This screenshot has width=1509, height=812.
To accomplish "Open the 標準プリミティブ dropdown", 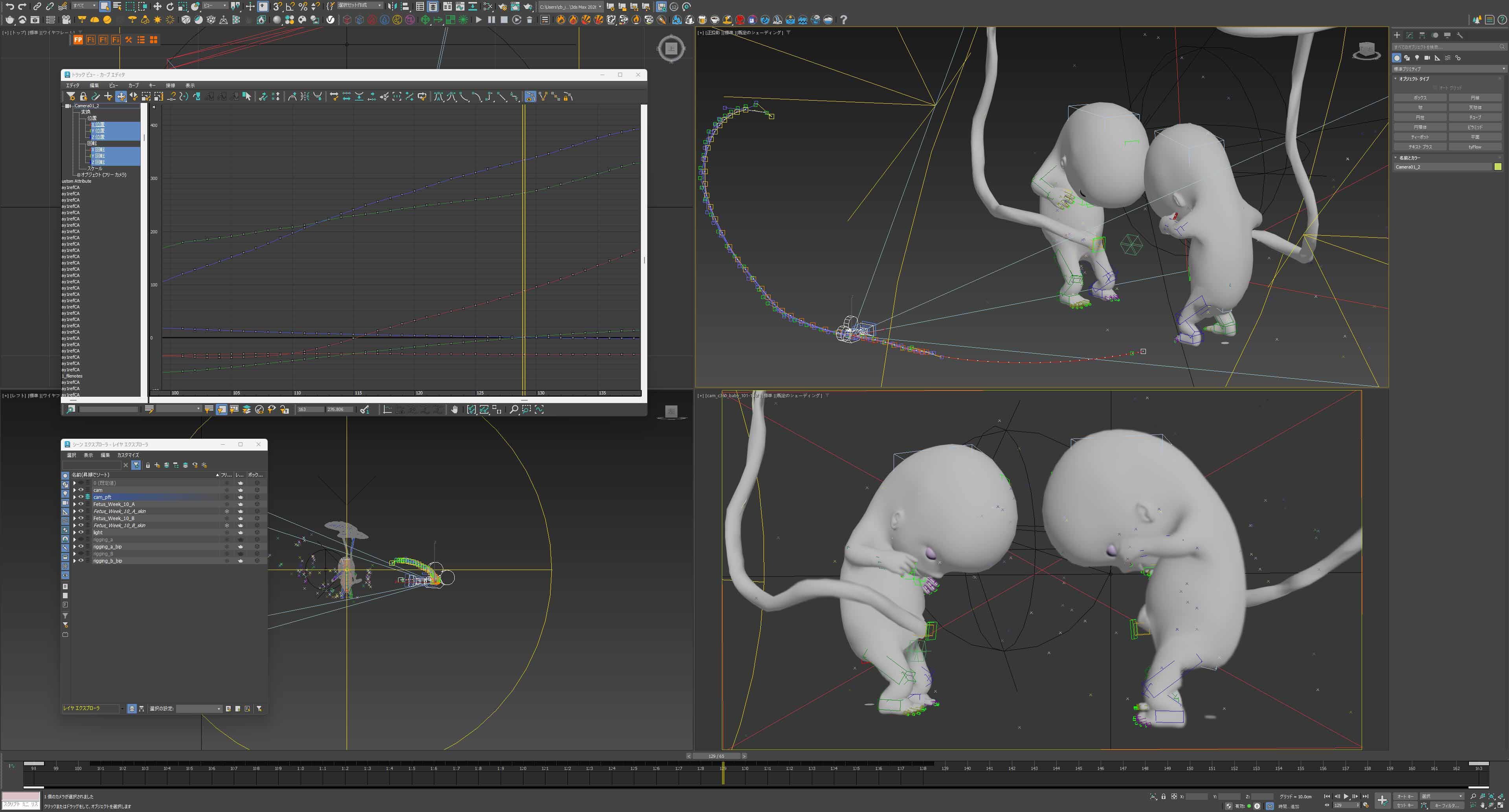I will click(1447, 68).
